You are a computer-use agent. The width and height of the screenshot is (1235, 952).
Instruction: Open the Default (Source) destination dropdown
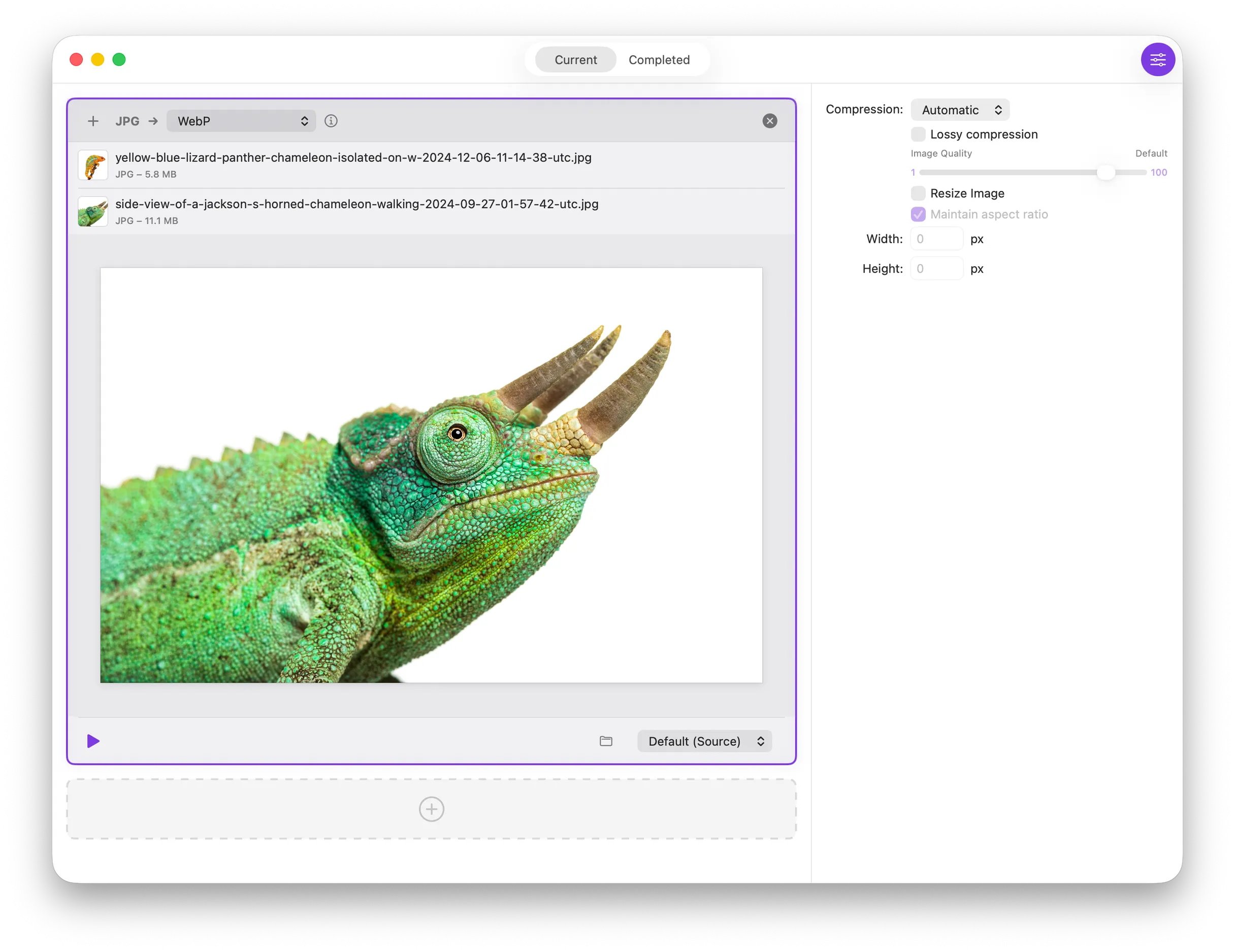point(704,741)
